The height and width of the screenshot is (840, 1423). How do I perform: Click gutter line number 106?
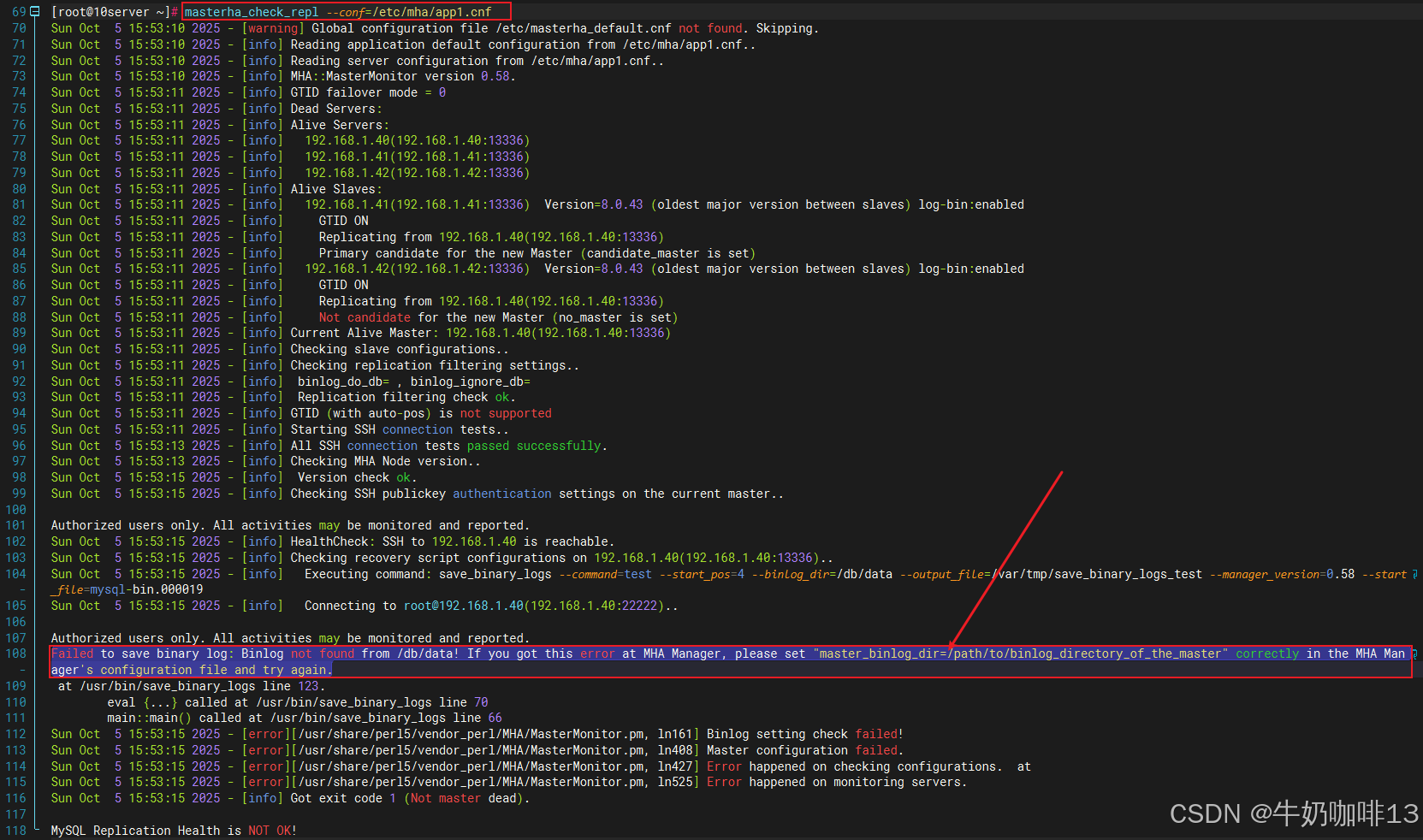15,622
